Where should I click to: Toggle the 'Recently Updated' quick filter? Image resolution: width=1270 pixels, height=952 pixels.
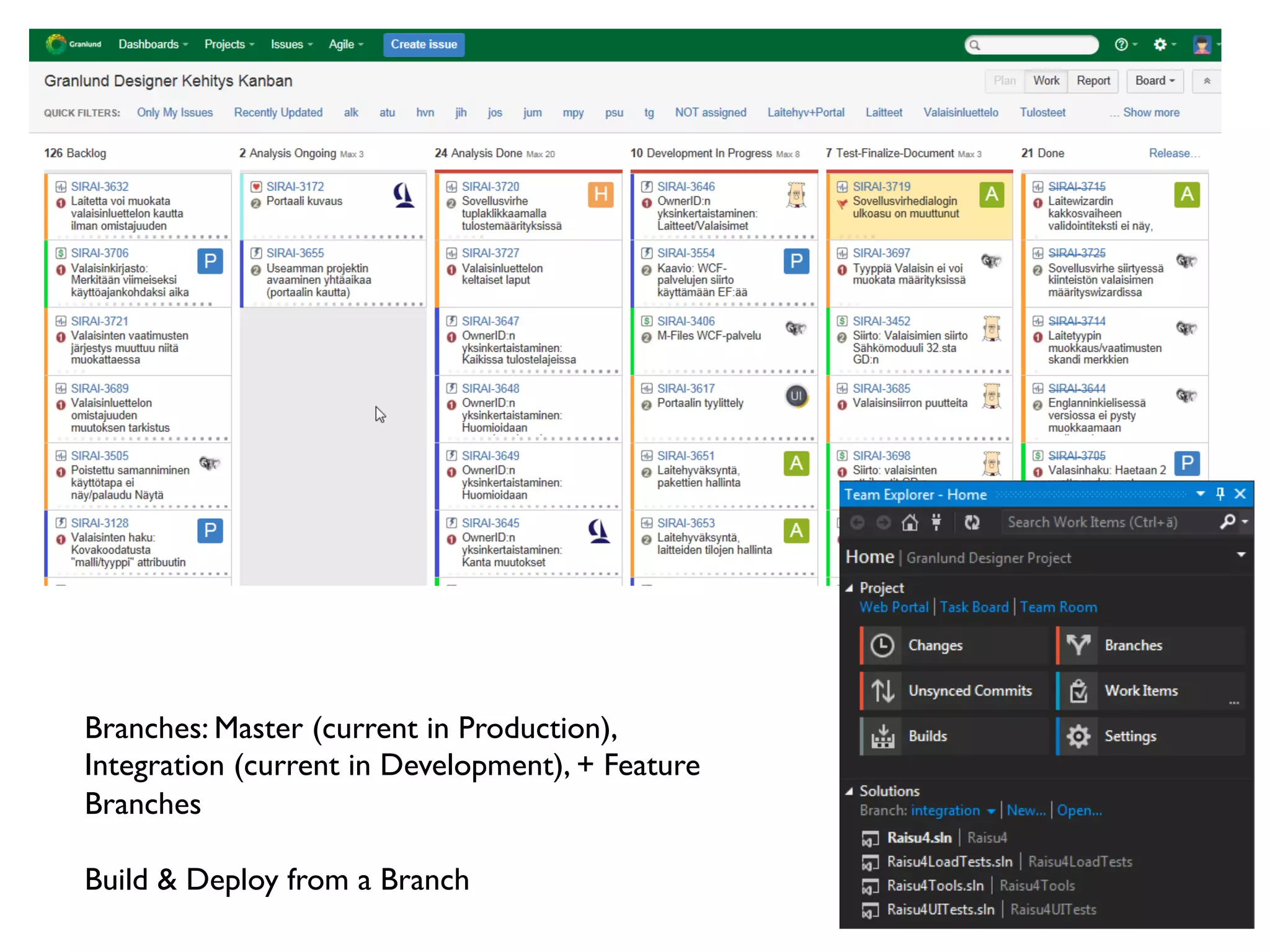tap(278, 112)
